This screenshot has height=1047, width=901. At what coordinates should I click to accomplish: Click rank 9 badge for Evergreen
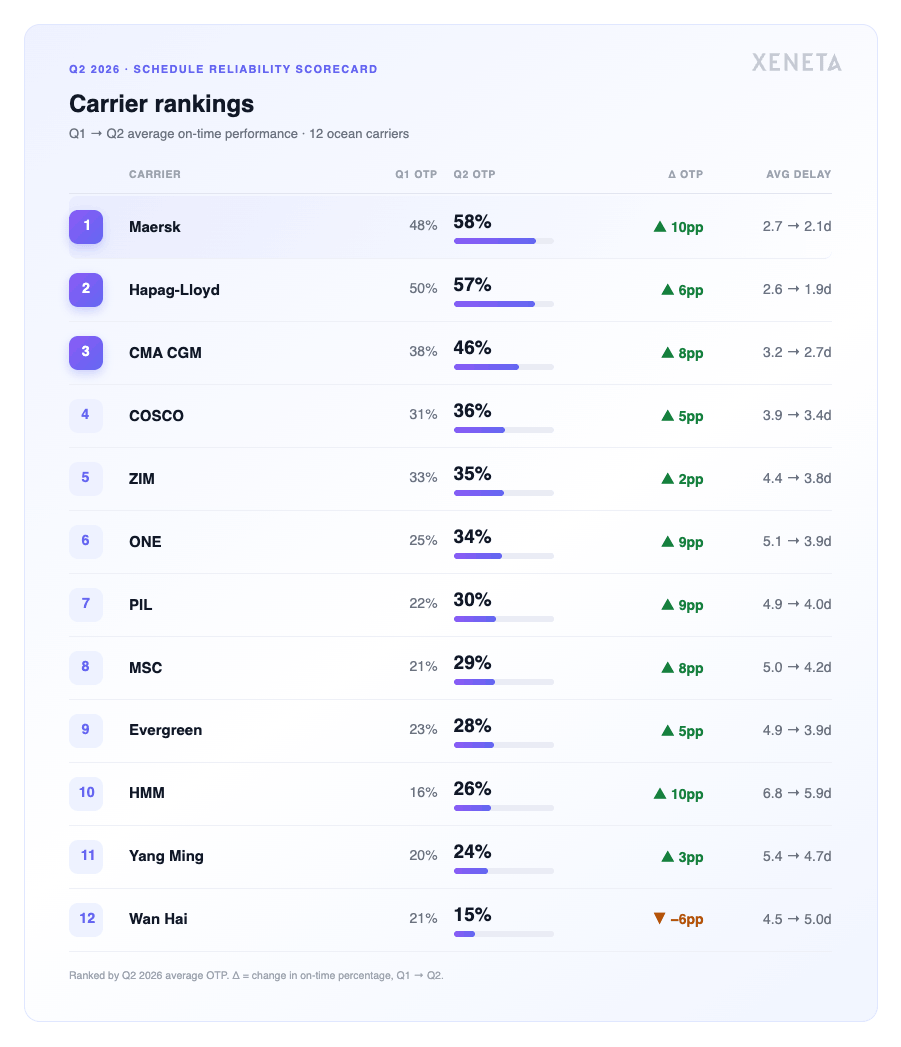[x=86, y=730]
